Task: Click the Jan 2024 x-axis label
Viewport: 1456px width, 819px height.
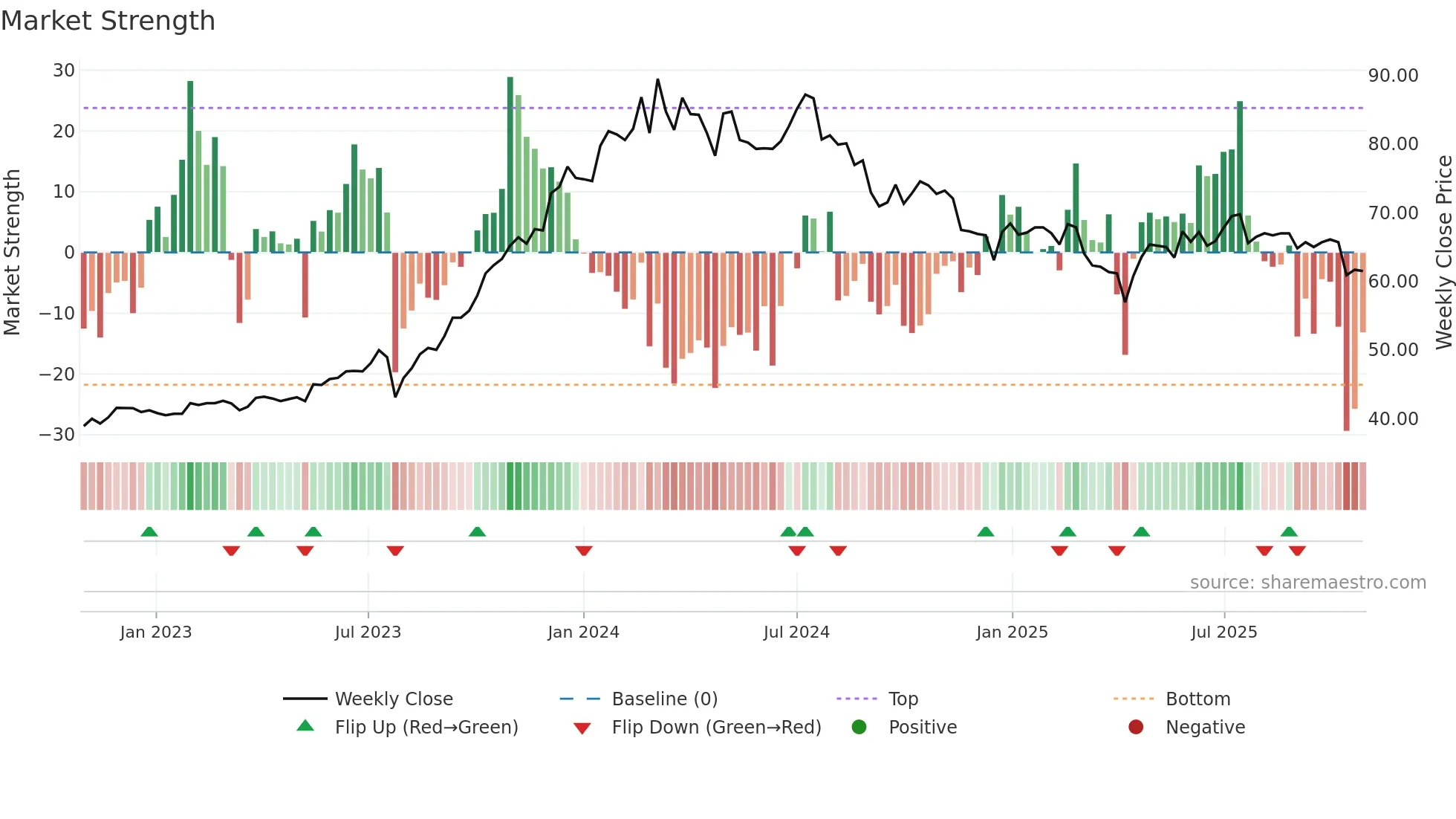Action: 583,632
